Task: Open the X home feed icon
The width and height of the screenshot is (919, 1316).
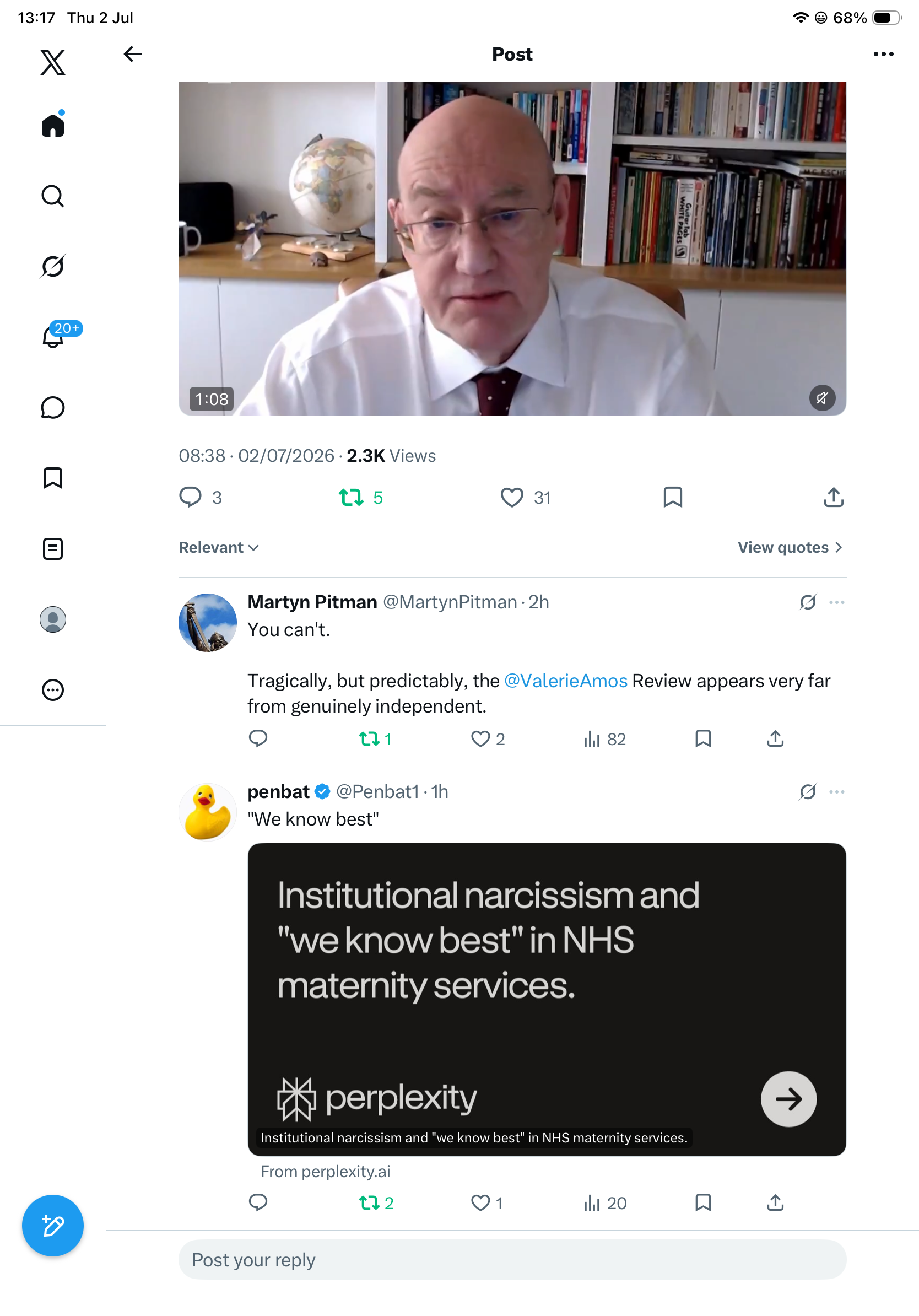Action: pyautogui.click(x=53, y=125)
